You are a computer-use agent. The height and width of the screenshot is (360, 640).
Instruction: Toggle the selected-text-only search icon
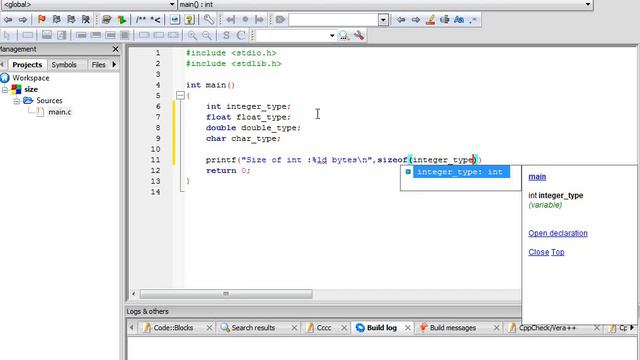(444, 20)
